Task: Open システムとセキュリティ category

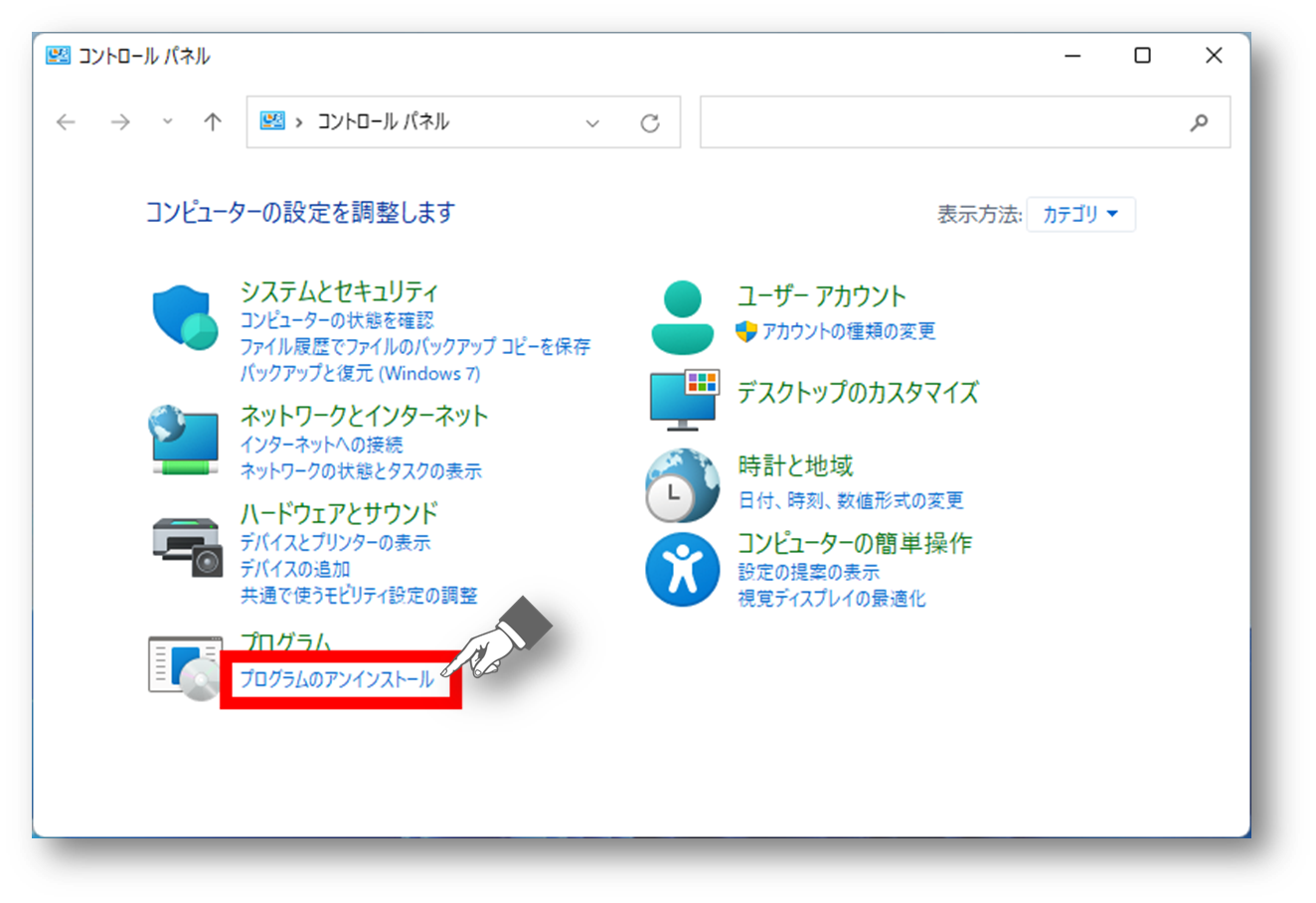Action: tap(339, 291)
